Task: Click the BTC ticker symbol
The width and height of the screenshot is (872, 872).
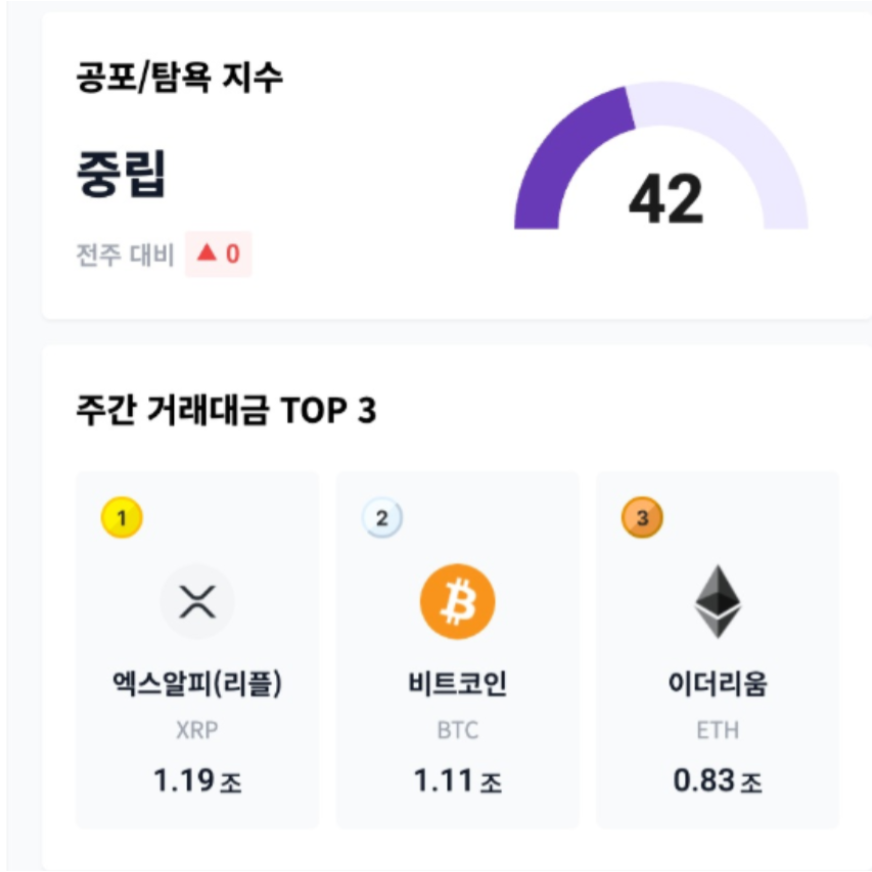Action: click(457, 731)
